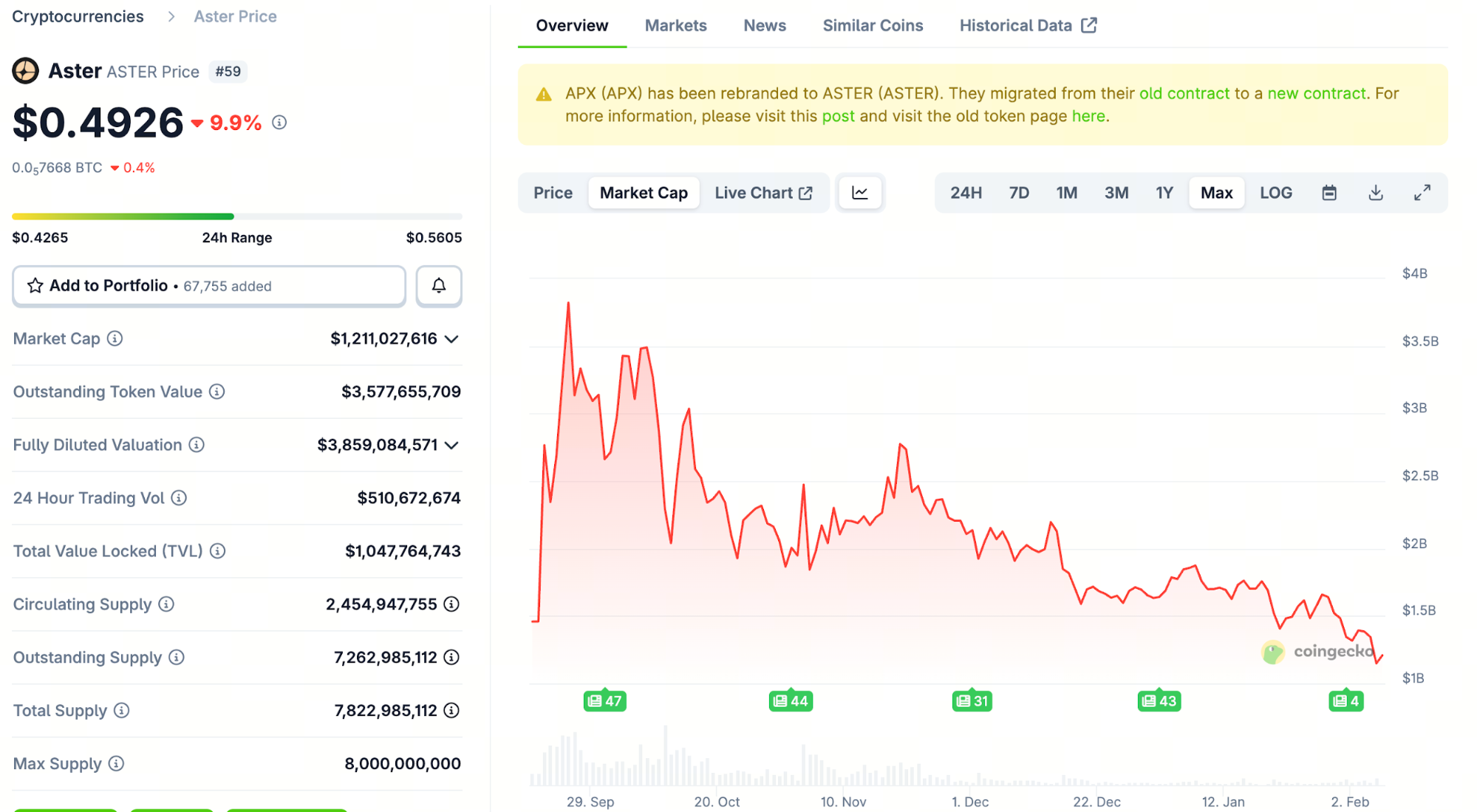
Task: Open the Circulating Supply info tooltip
Action: (x=166, y=604)
